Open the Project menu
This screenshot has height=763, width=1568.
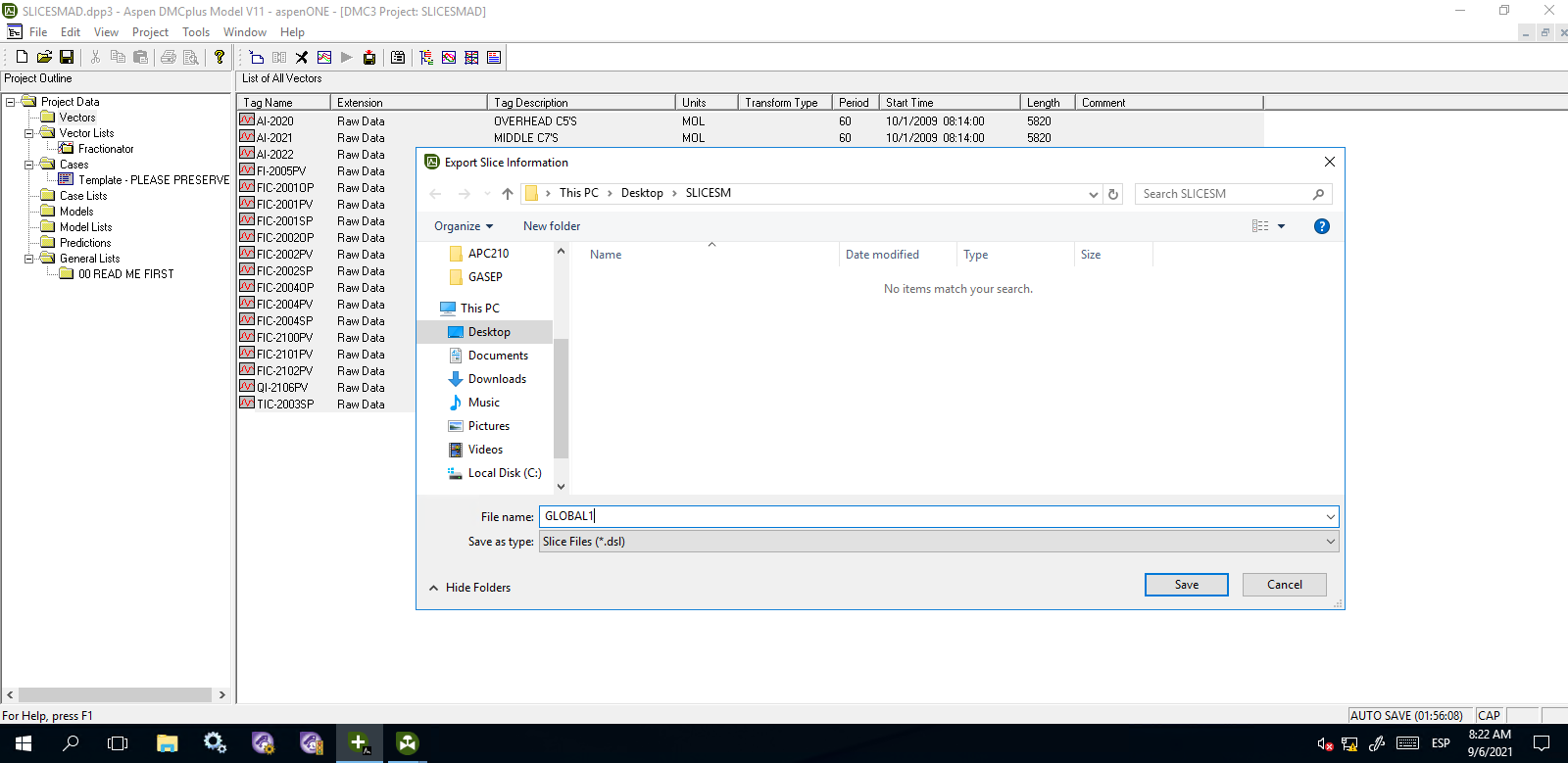(150, 32)
